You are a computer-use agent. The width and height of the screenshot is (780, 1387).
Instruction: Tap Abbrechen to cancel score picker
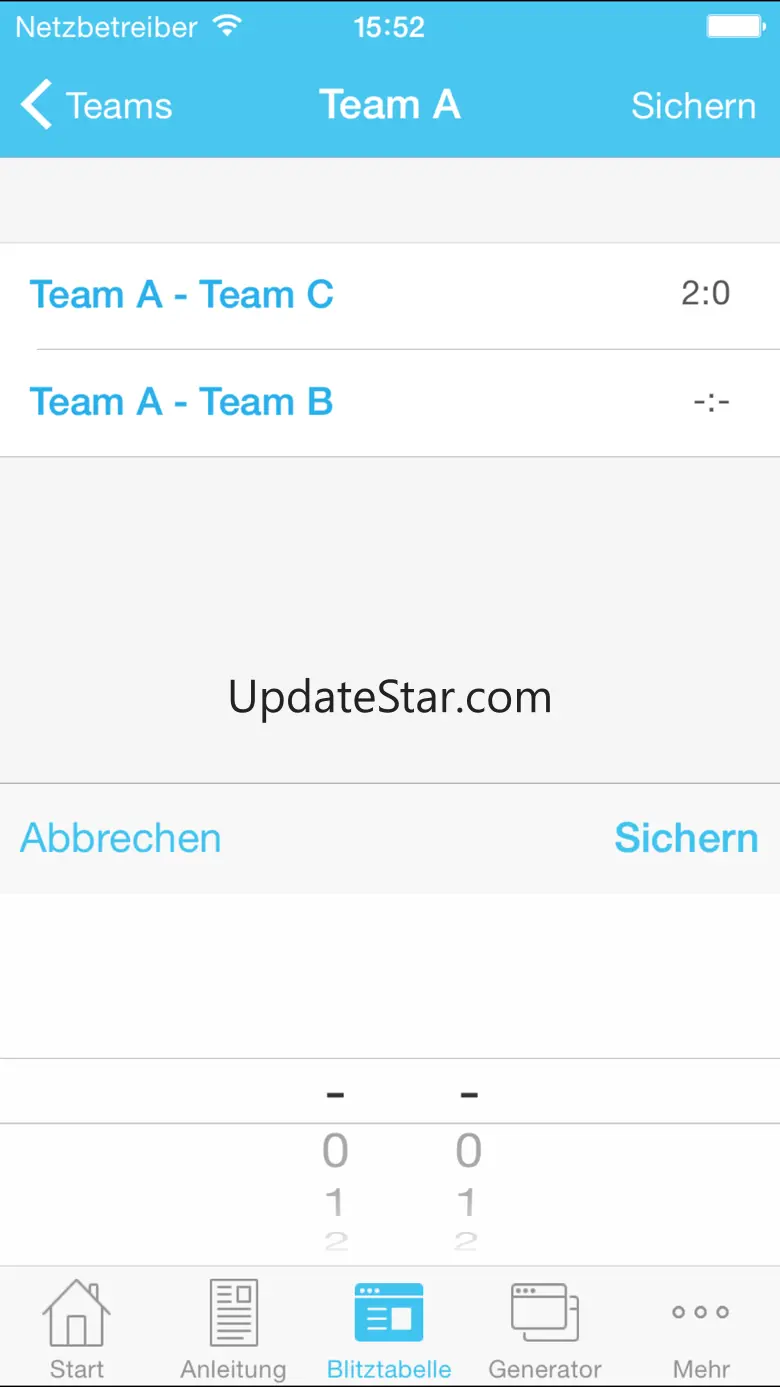pos(121,838)
